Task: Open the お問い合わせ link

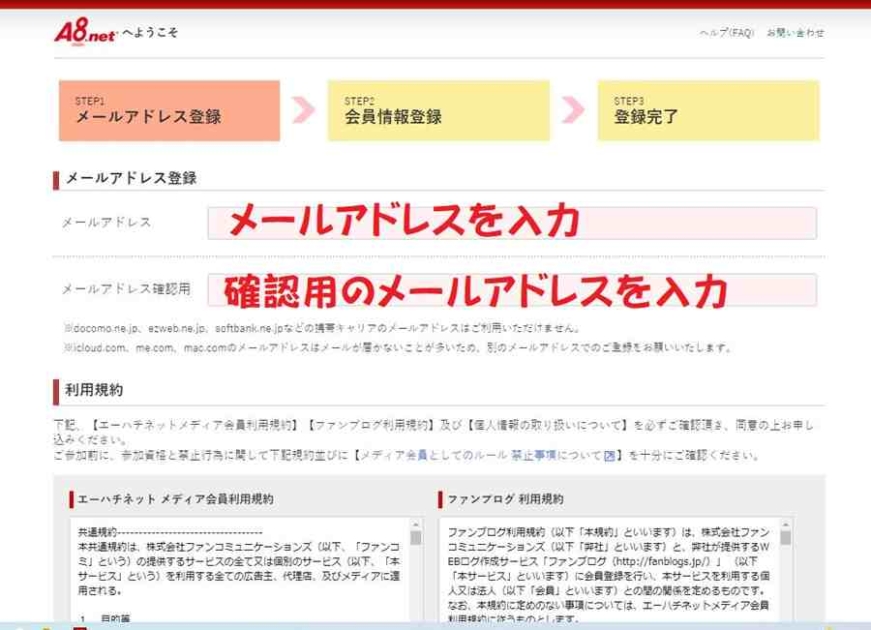Action: [x=795, y=33]
